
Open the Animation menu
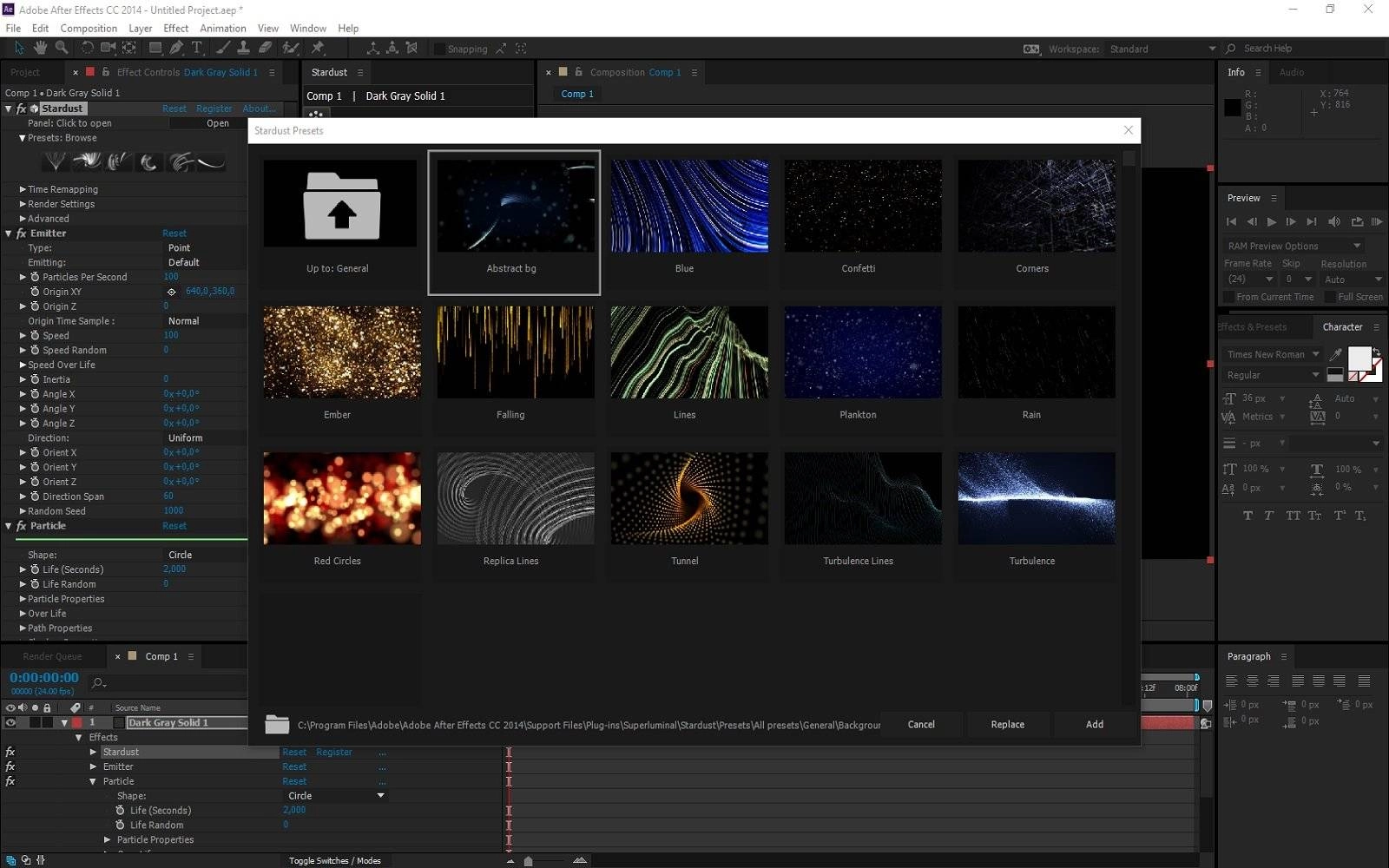(223, 28)
